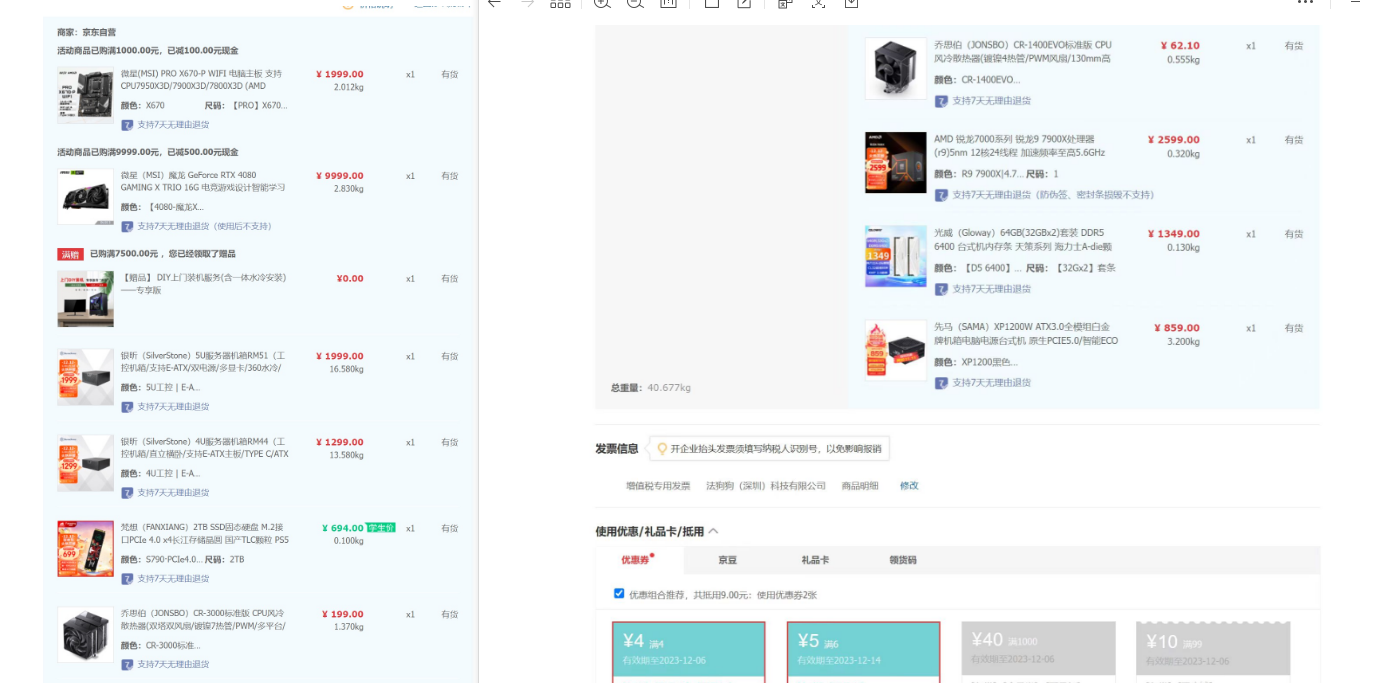
Task: Switch to the 领货码 tab
Action: pos(903,560)
